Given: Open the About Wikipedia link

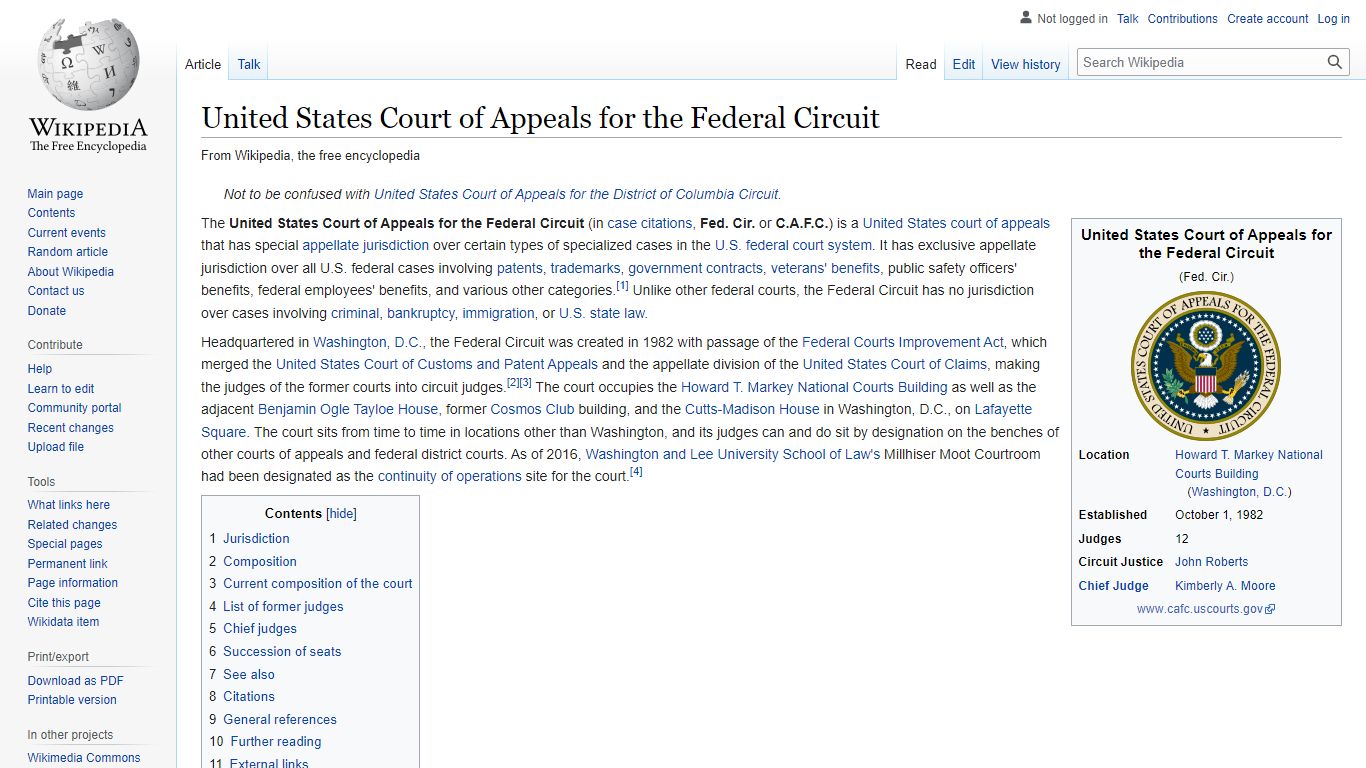Looking at the screenshot, I should pyautogui.click(x=70, y=272).
